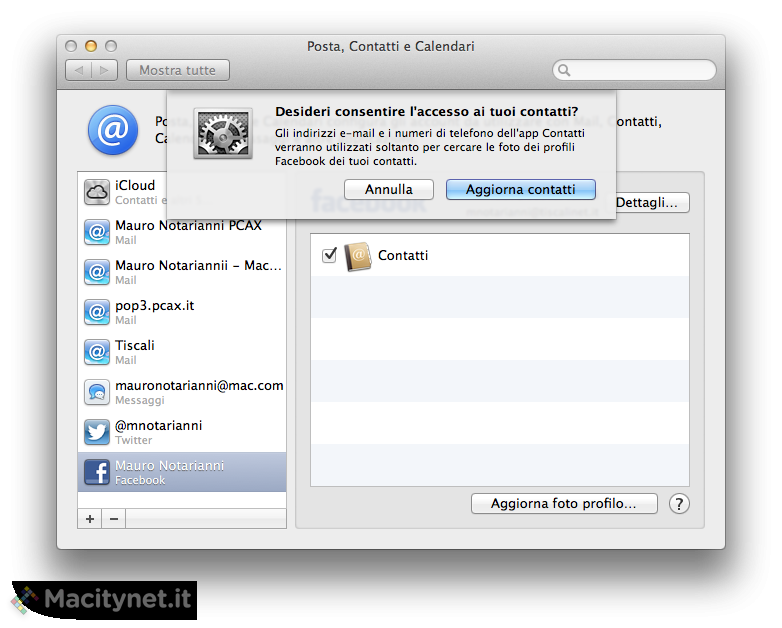Uncheck the Contatti checkbox

[x=329, y=255]
